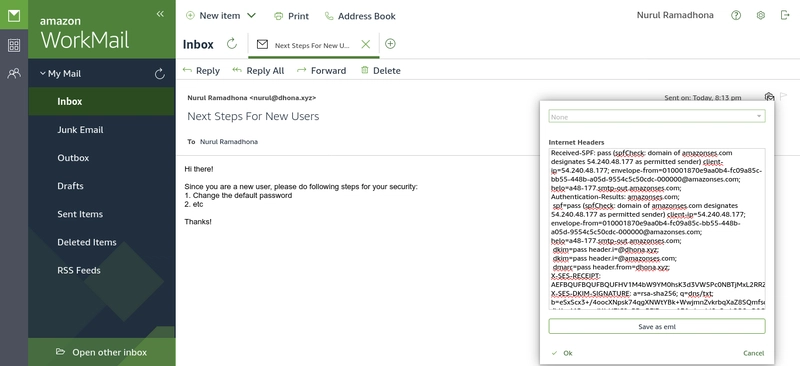
Task: Click Reply All
Action: point(258,70)
